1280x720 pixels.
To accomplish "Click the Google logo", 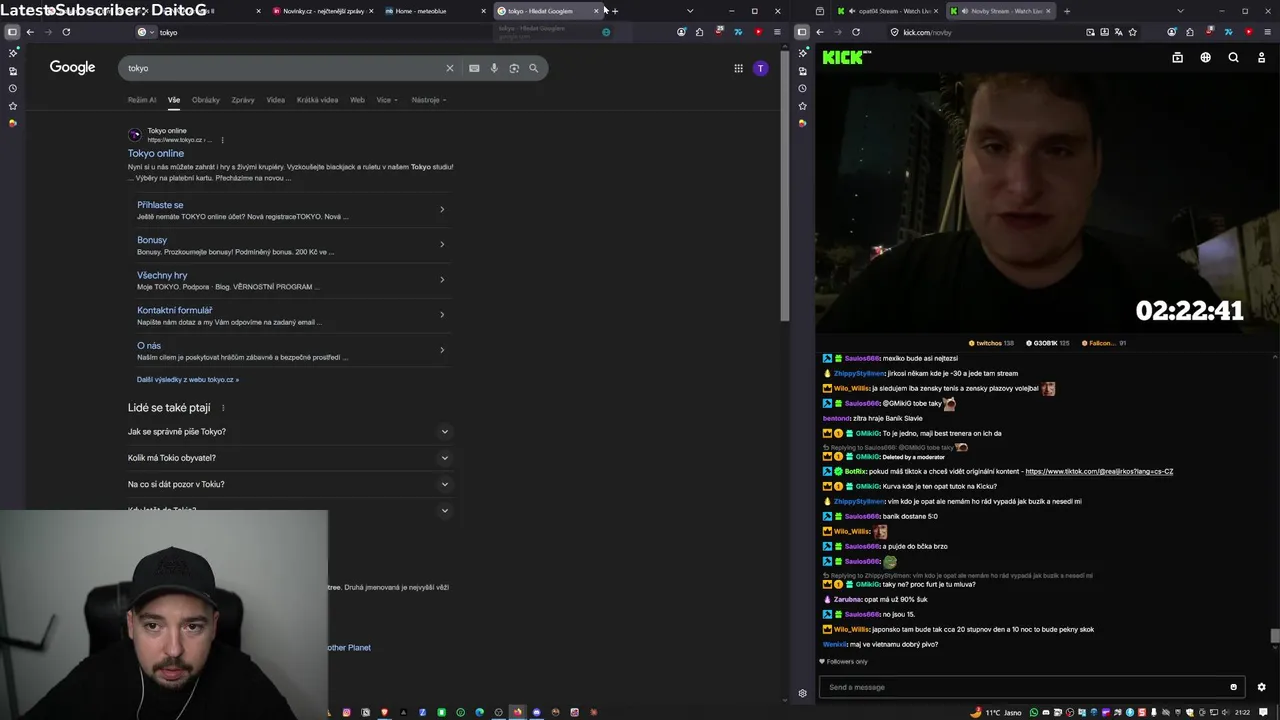I will [73, 67].
